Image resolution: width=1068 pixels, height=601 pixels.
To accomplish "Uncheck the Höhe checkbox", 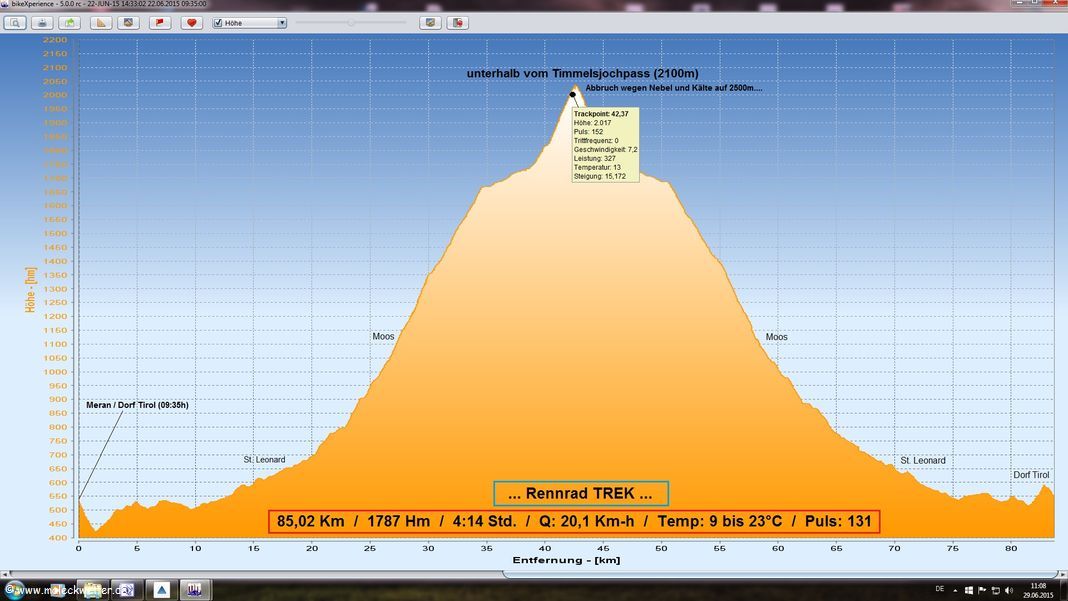I will [x=218, y=22].
